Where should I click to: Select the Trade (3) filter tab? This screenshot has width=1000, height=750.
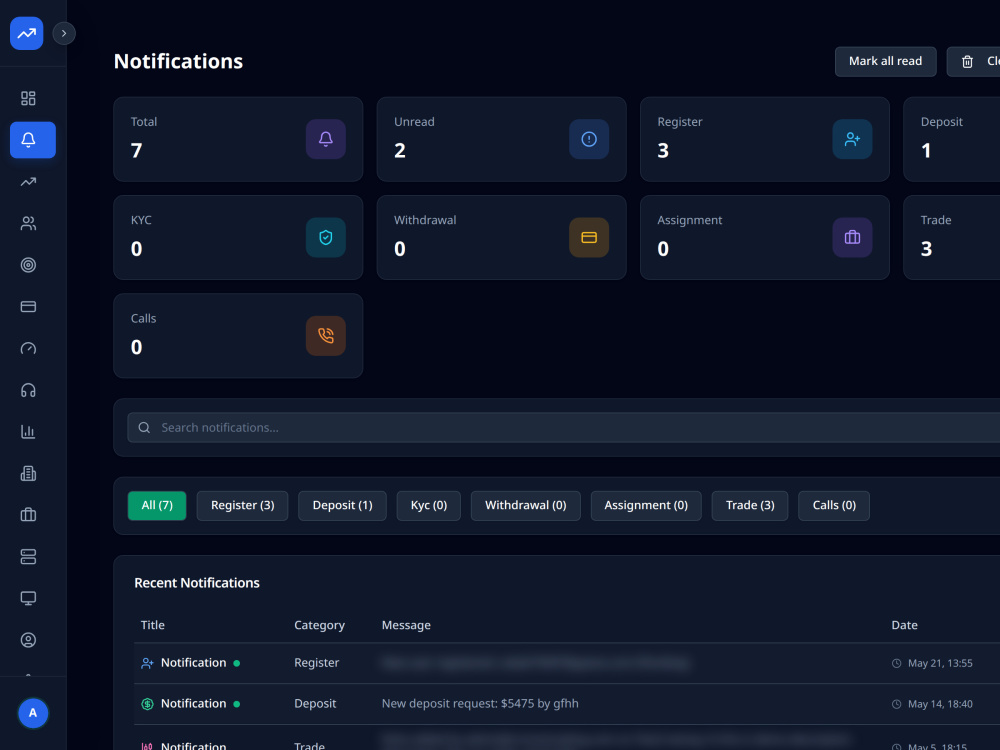[x=750, y=506]
